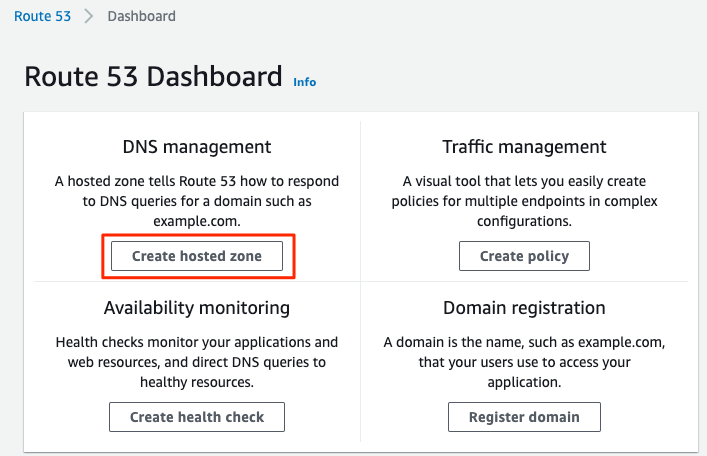The image size is (707, 456).
Task: Select the DNS management heading
Action: point(197,147)
